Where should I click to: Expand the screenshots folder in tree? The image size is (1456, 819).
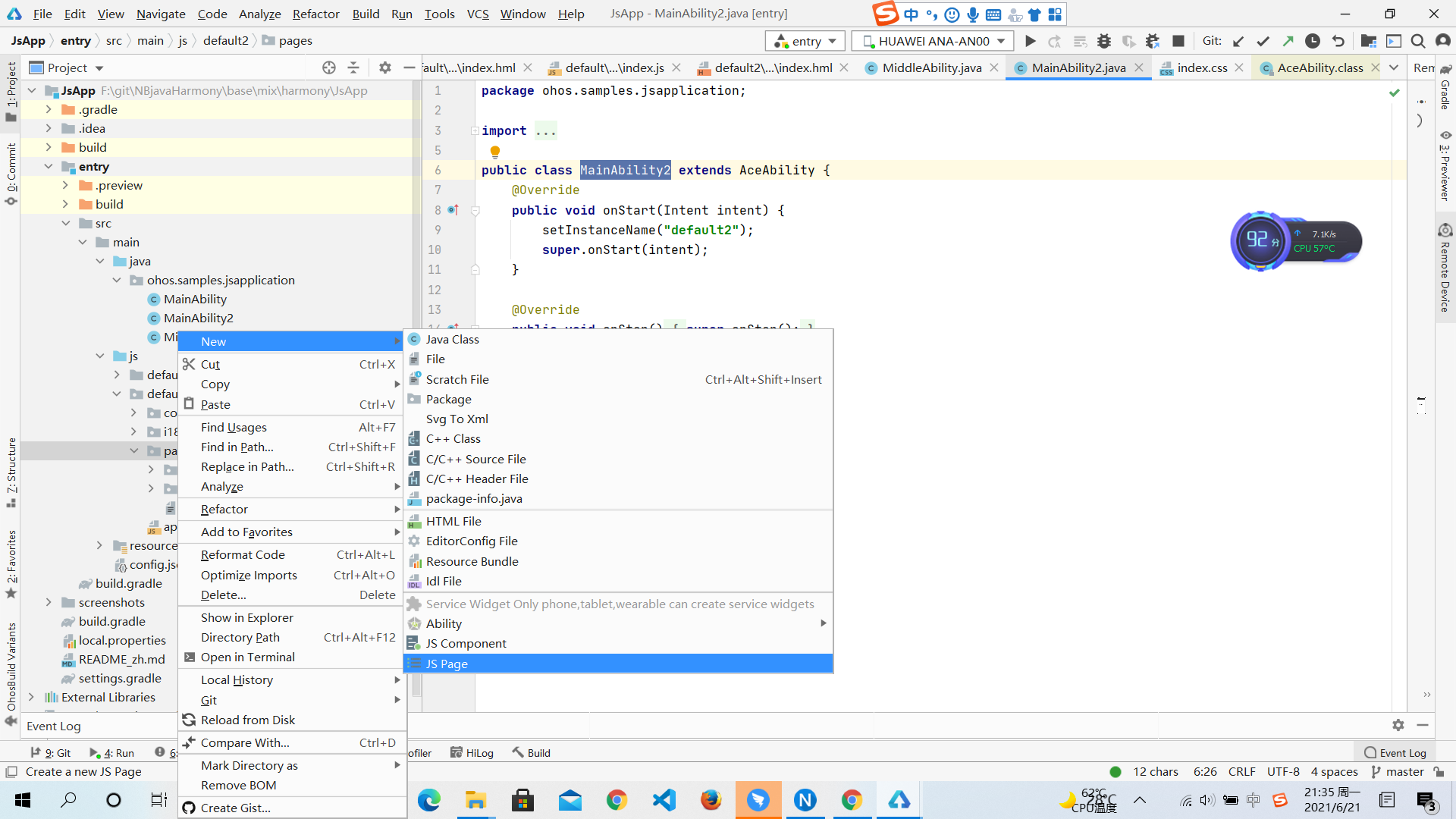tap(49, 602)
